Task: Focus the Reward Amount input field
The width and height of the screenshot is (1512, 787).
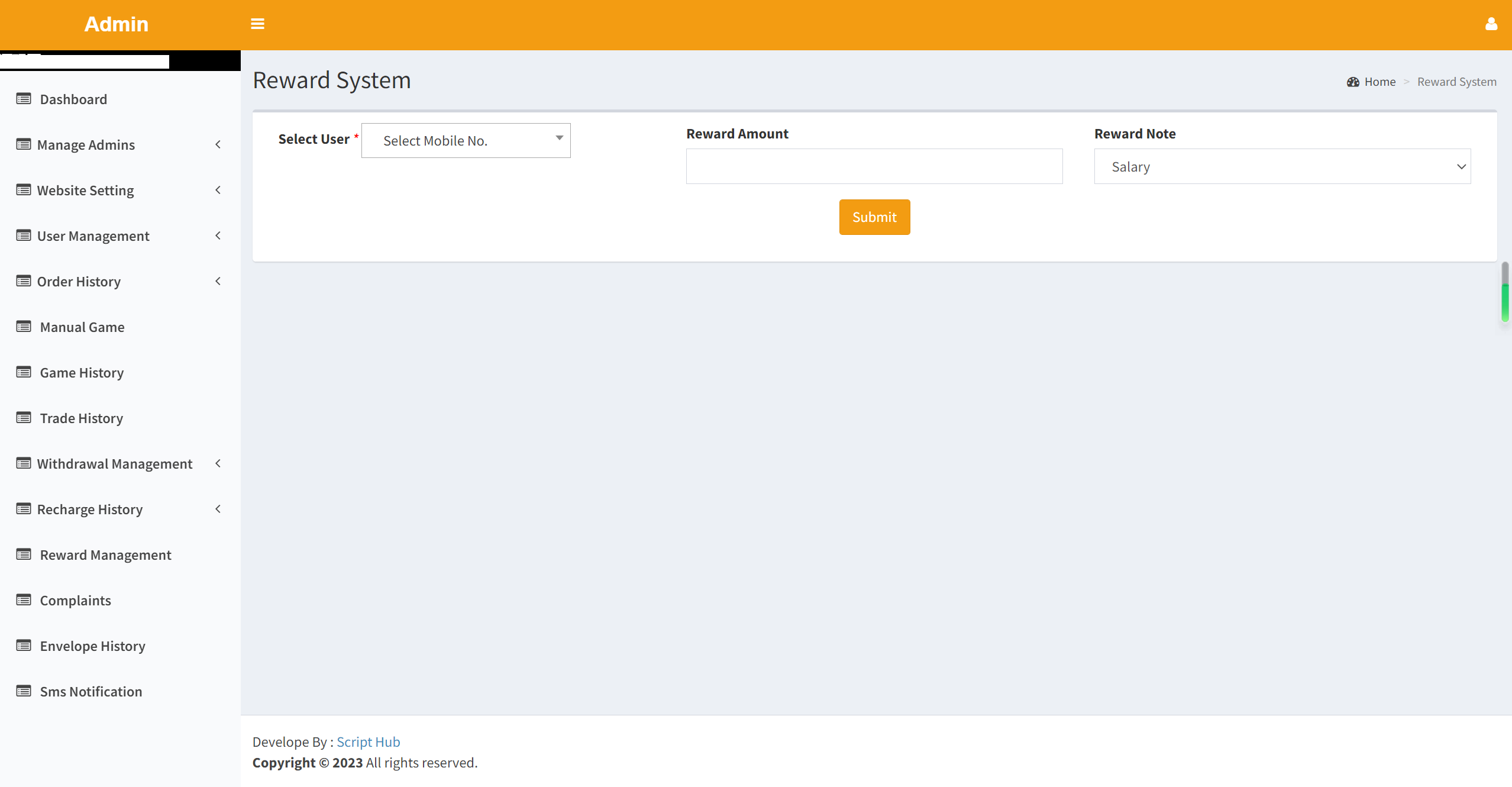Action: 874,167
